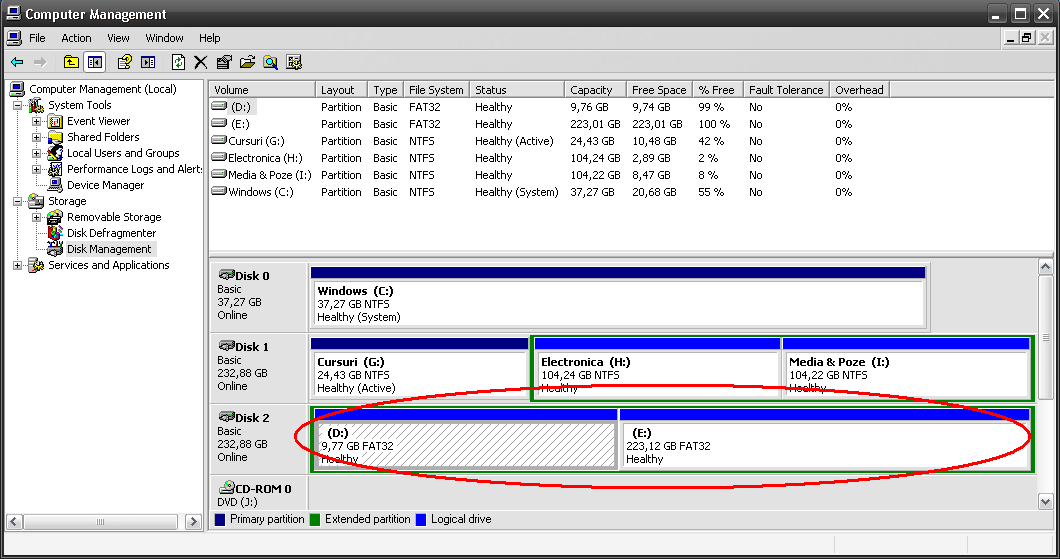The image size is (1060, 559).
Task: Expand the Services and Applications node
Action: coord(18,266)
